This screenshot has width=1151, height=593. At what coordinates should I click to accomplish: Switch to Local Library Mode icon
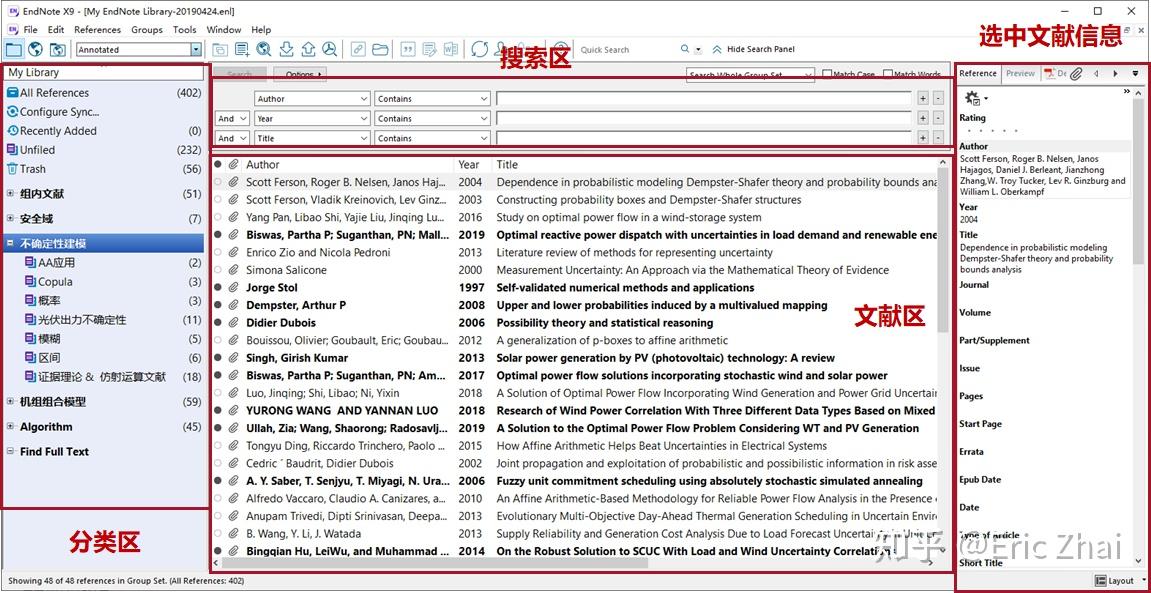coord(13,49)
